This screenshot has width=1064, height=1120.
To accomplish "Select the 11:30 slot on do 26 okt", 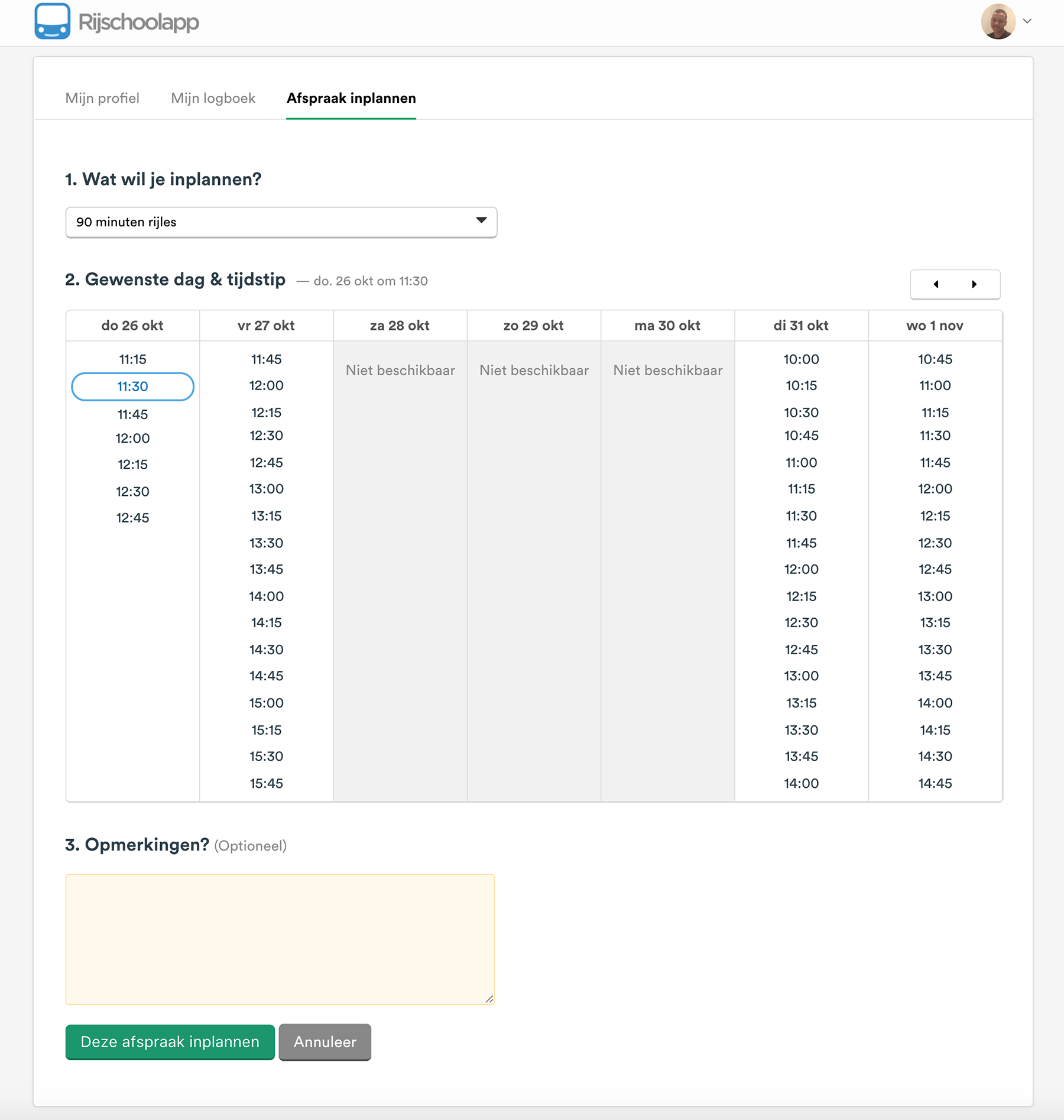I will 132,387.
